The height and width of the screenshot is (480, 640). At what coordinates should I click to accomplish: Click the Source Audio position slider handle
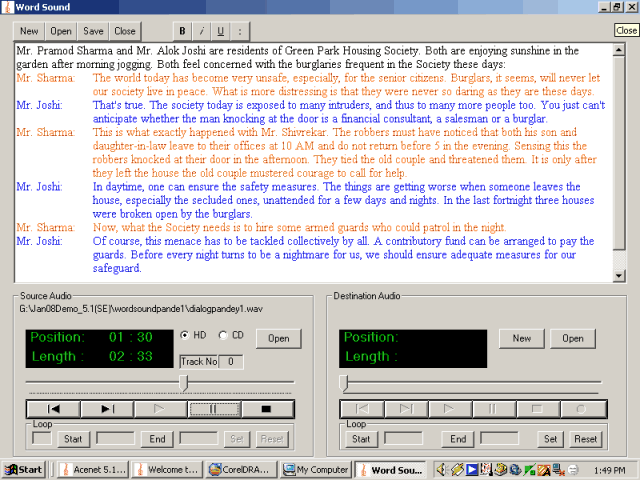pyautogui.click(x=183, y=382)
